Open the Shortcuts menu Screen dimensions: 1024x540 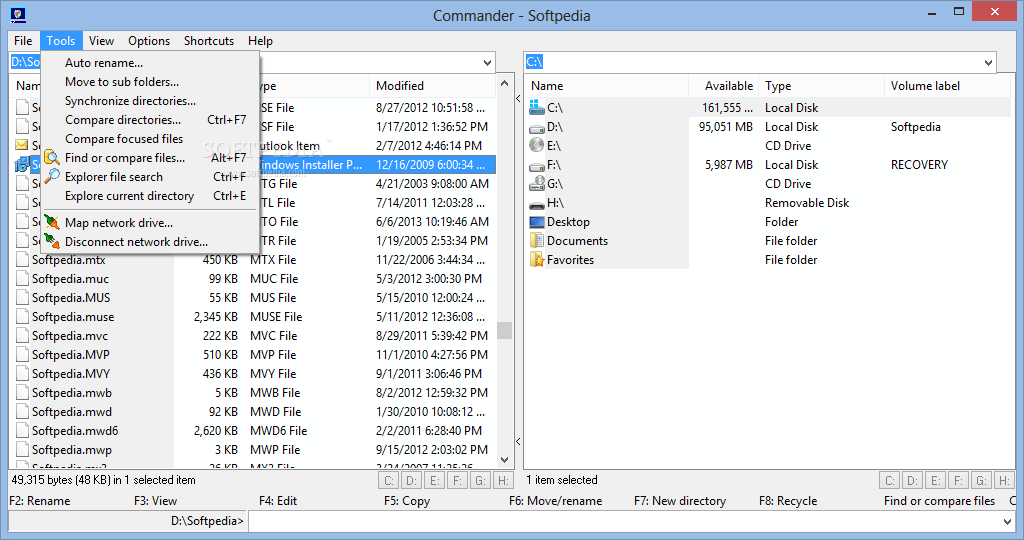[x=209, y=40]
